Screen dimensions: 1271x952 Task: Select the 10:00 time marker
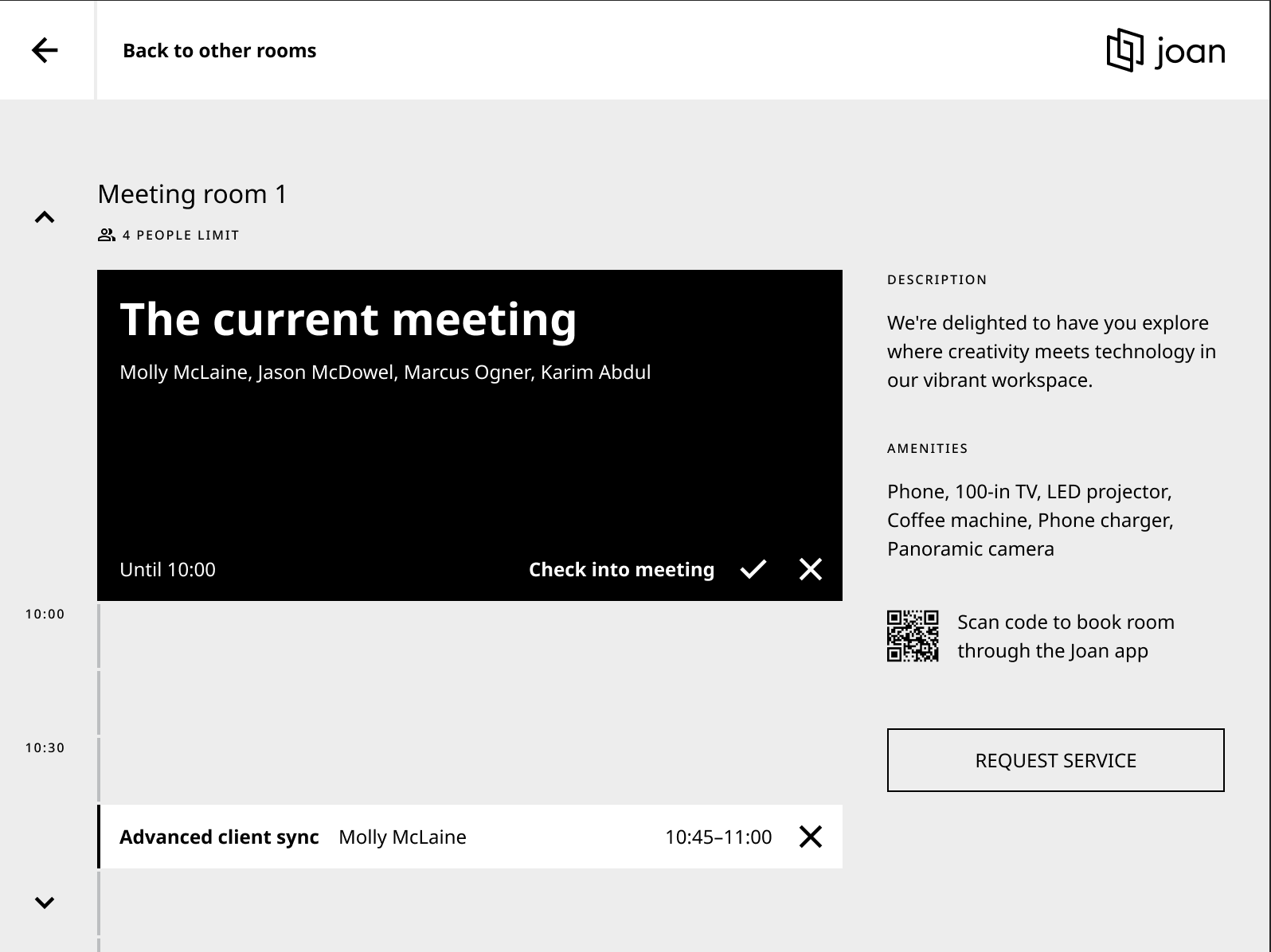(x=45, y=614)
